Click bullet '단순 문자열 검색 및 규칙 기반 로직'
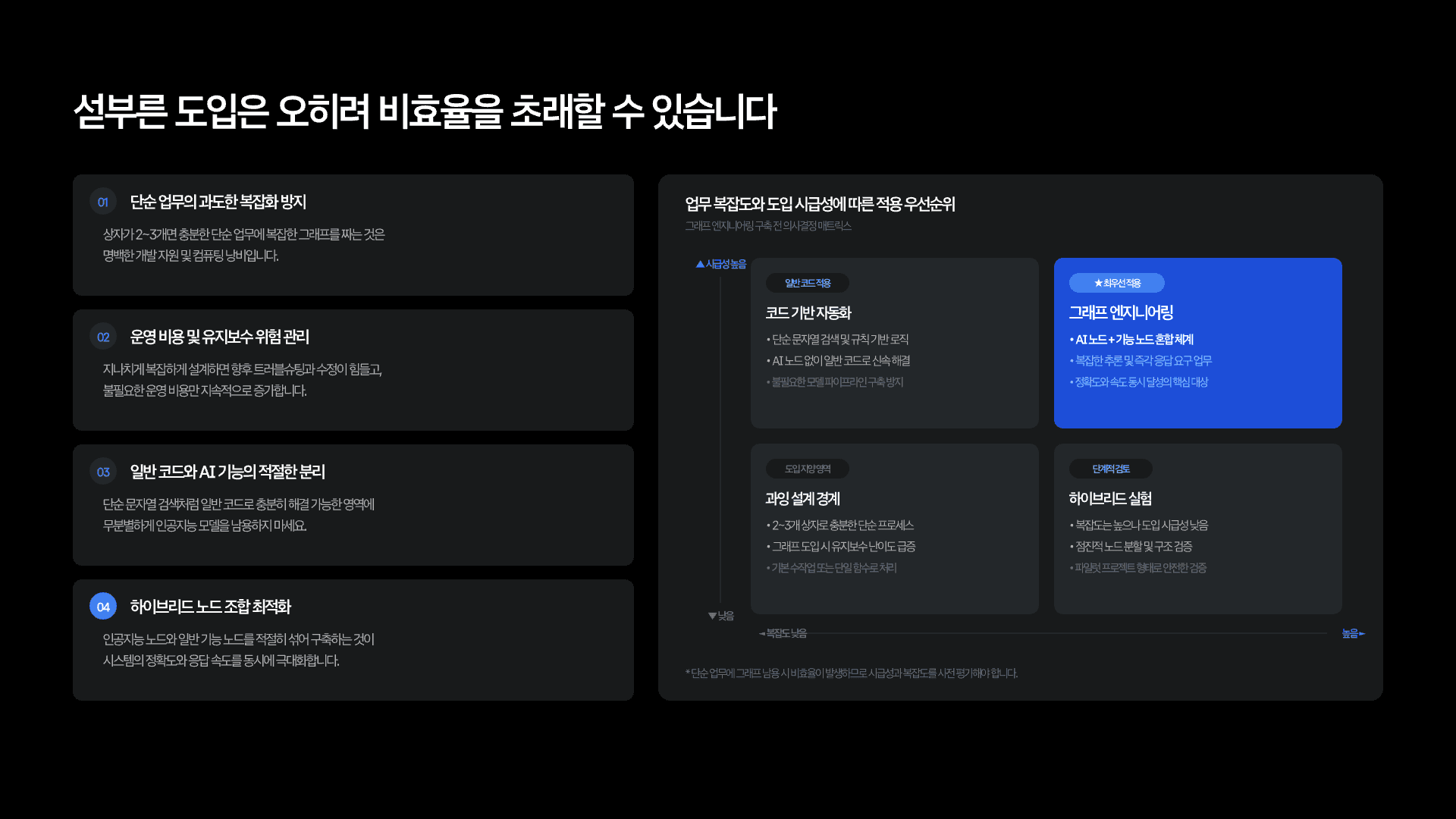 837,340
